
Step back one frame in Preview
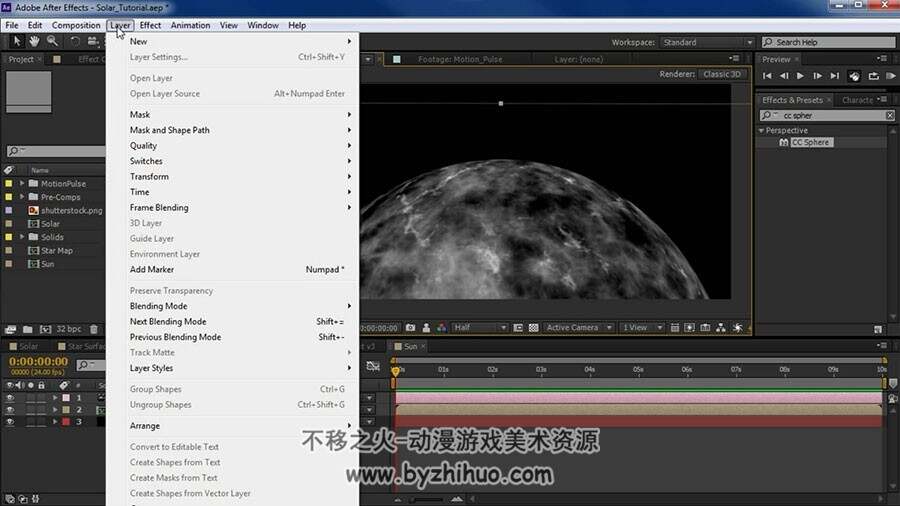click(784, 76)
